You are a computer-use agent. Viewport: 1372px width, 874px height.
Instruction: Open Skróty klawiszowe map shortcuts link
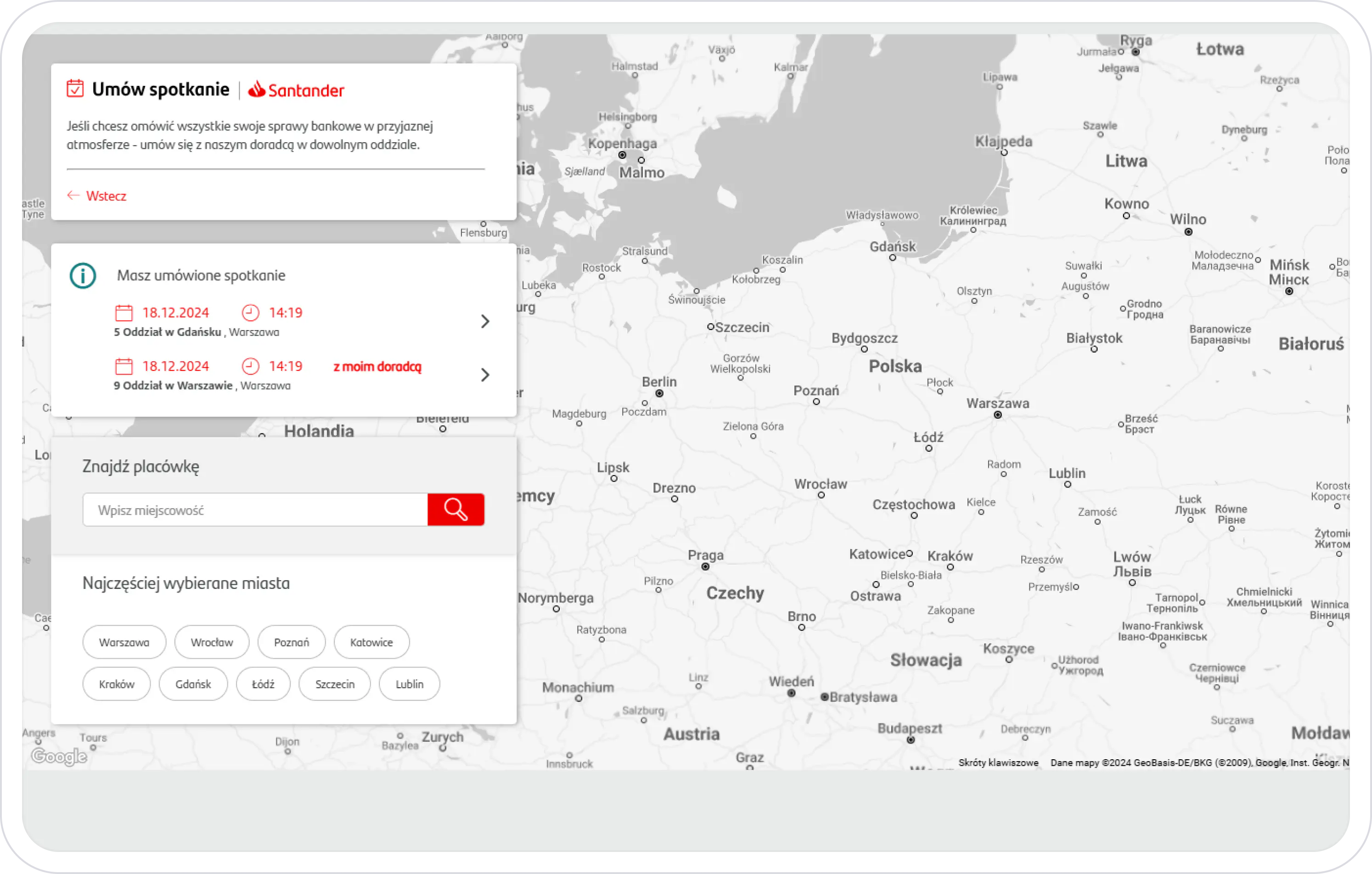998,762
